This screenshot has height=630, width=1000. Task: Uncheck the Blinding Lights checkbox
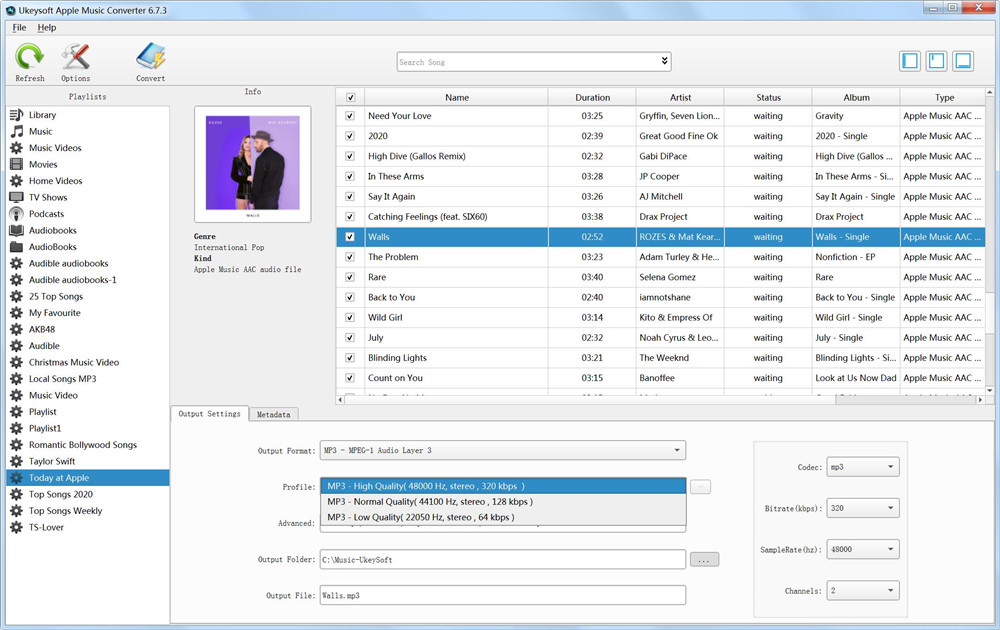[x=349, y=358]
